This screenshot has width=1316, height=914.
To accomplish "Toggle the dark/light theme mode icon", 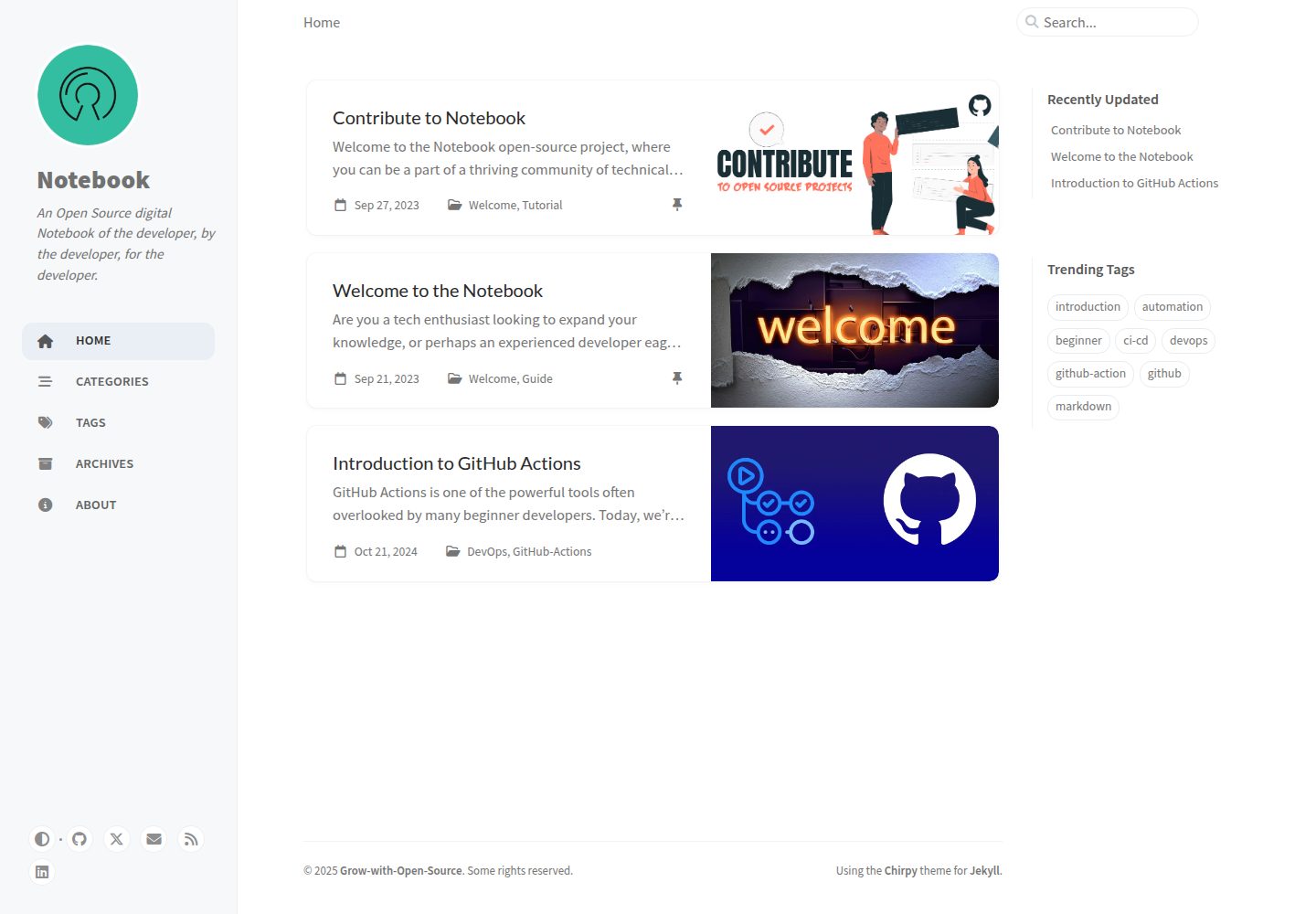I will click(x=42, y=839).
